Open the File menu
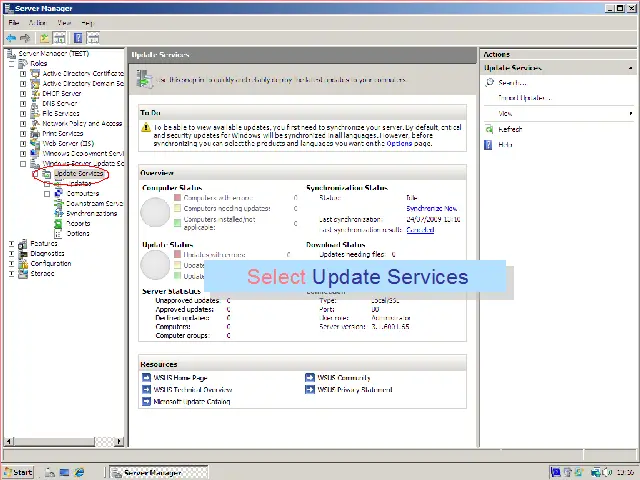 click(x=14, y=22)
